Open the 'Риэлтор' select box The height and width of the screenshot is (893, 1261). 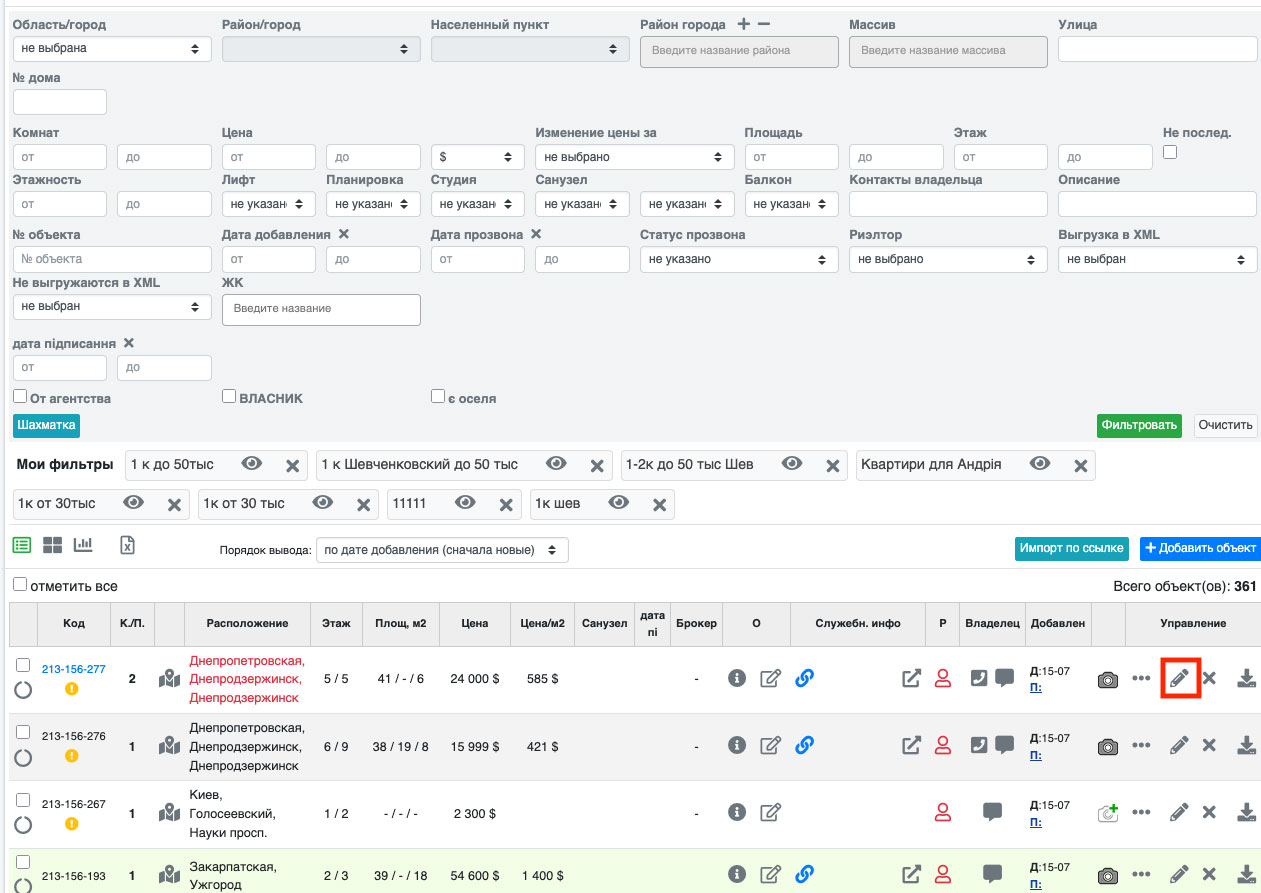943,259
